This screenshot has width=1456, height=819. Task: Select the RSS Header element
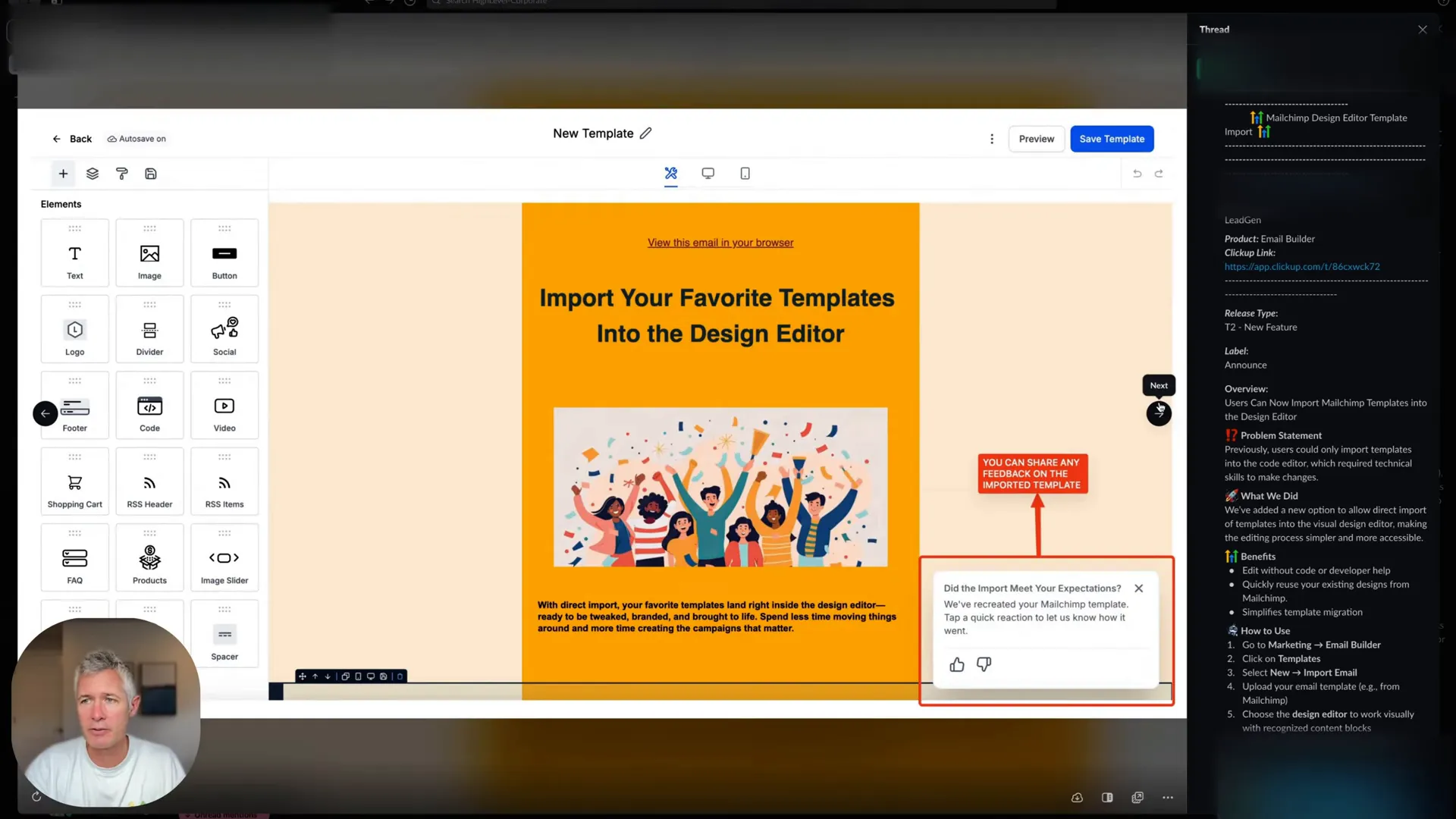[x=149, y=482]
